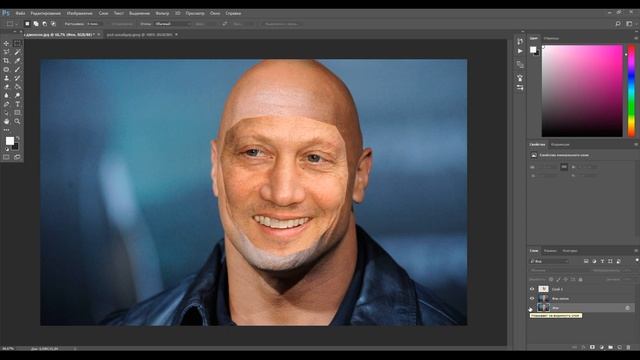Switch to the Каналы tab

click(550, 251)
